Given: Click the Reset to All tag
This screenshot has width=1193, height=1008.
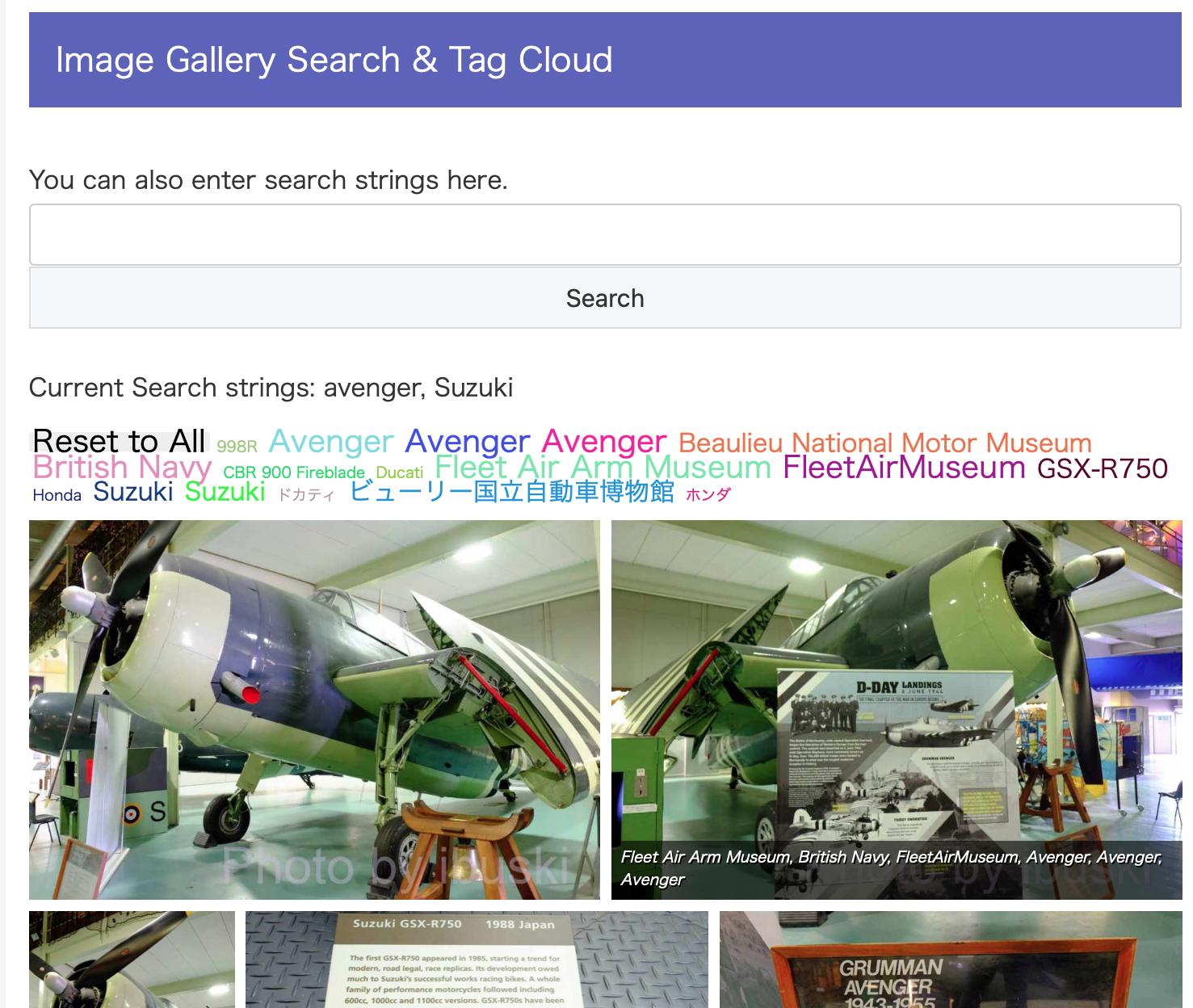Looking at the screenshot, I should 120,441.
